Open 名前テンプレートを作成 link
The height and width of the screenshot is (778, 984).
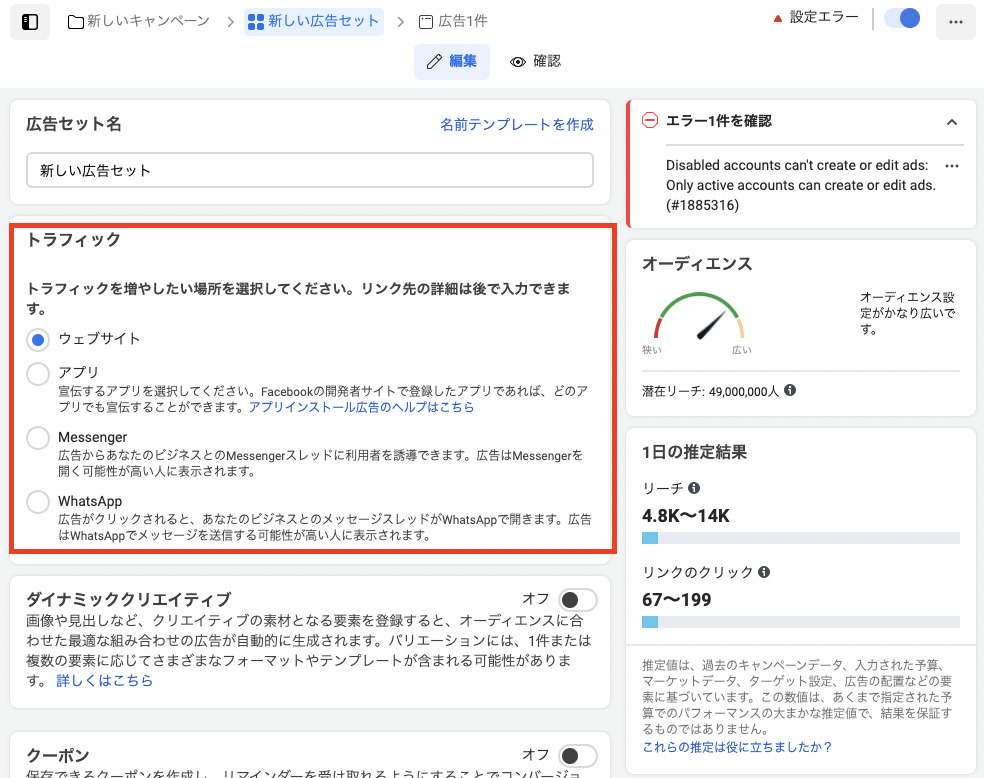pyautogui.click(x=516, y=123)
